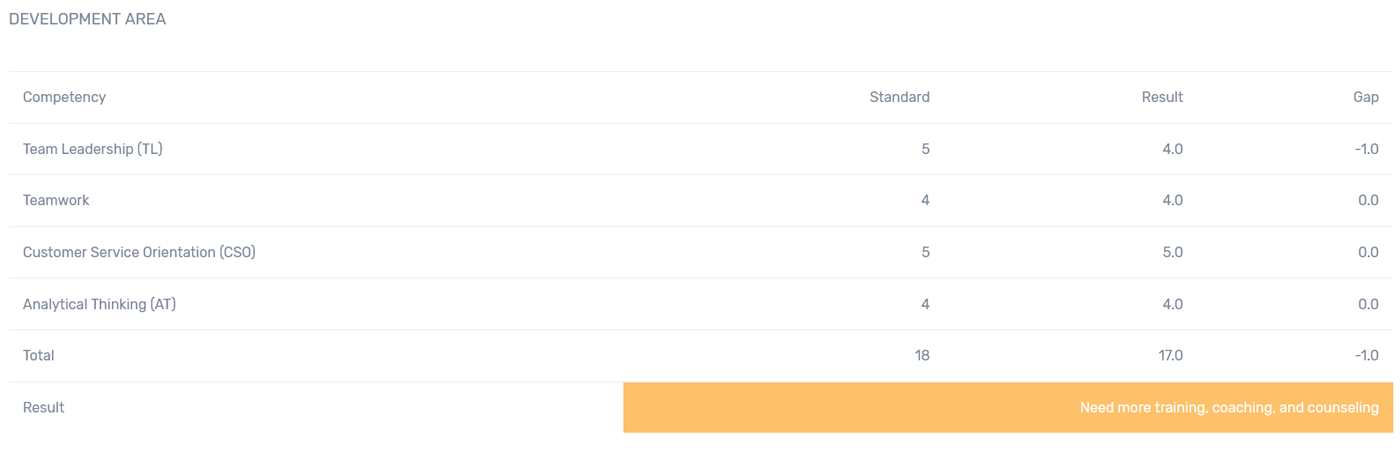The image size is (1400, 450).
Task: Click the Result column header
Action: [x=1162, y=97]
